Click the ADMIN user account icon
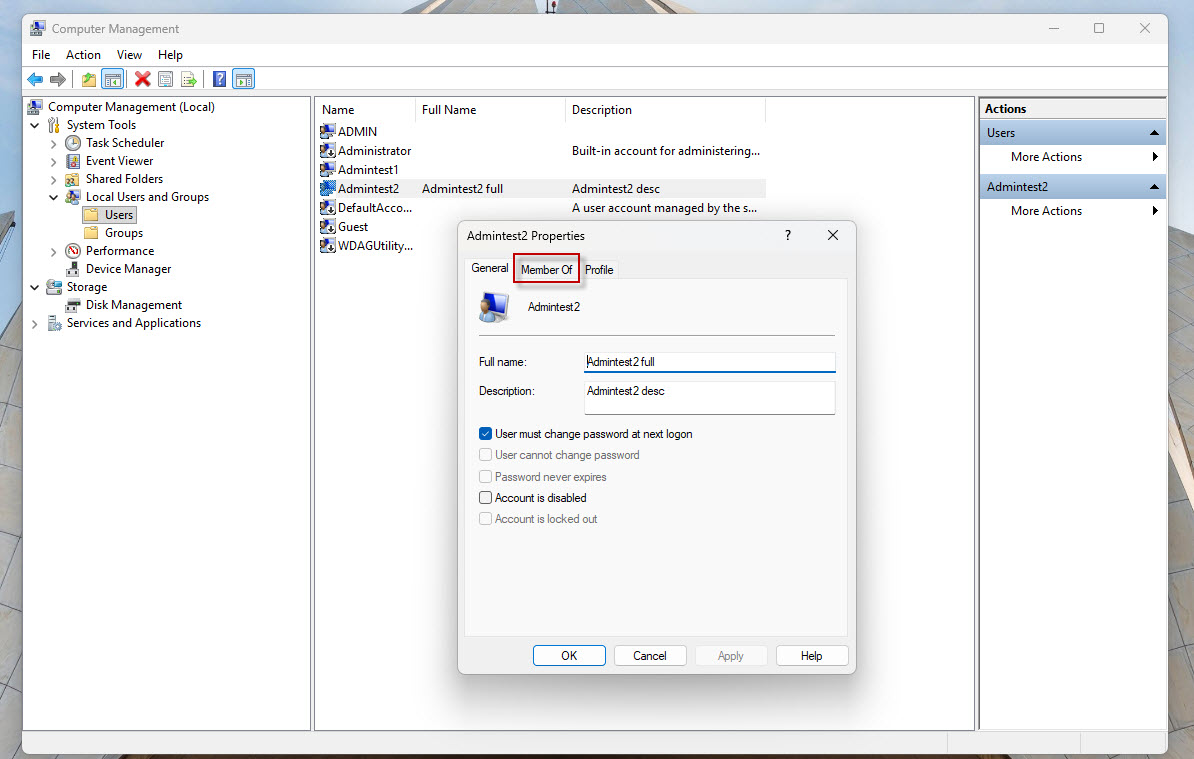 [327, 132]
